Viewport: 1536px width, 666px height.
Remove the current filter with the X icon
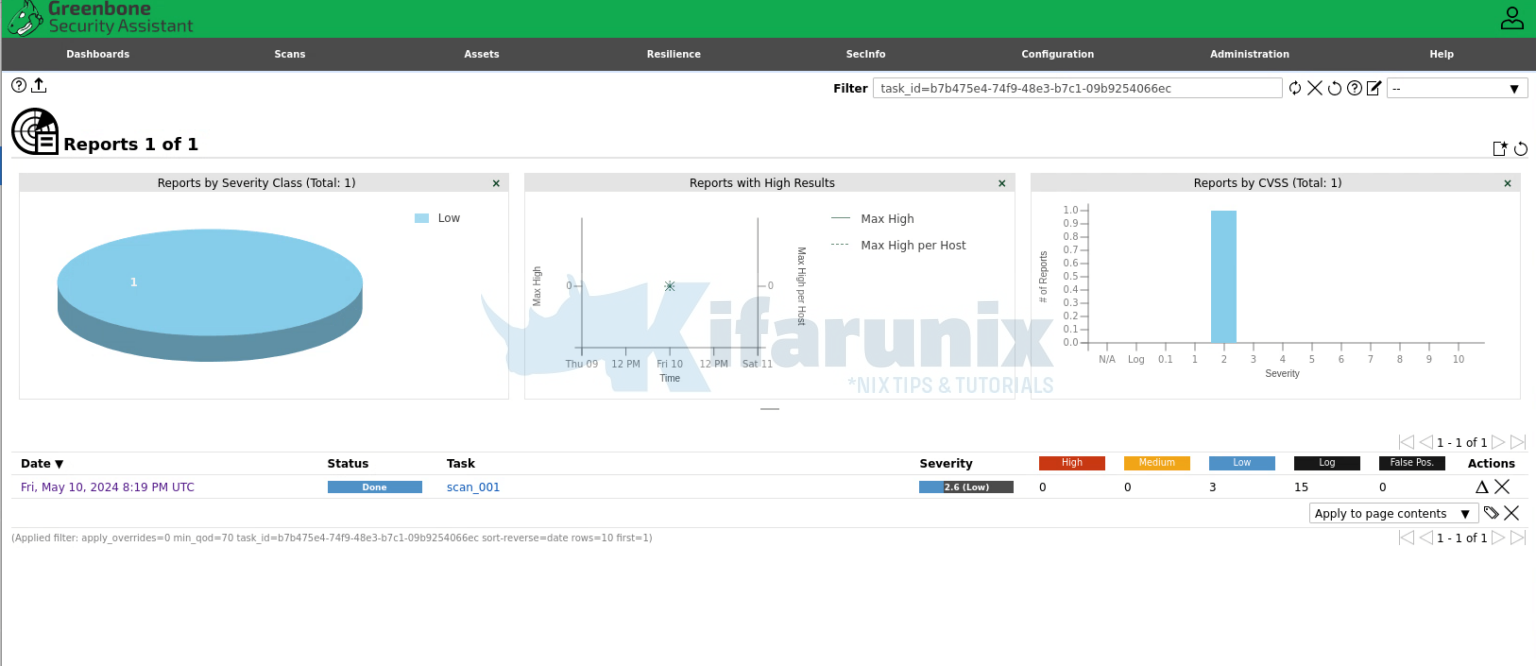(1314, 88)
